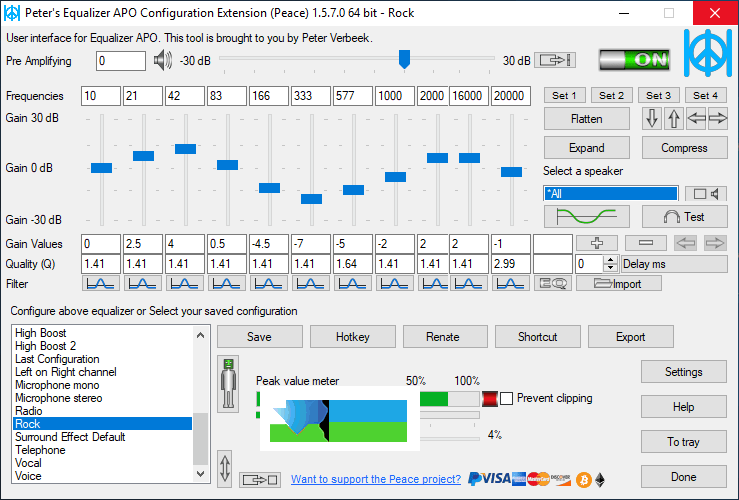
Task: Select the *All speaker entry
Action: click(x=611, y=193)
